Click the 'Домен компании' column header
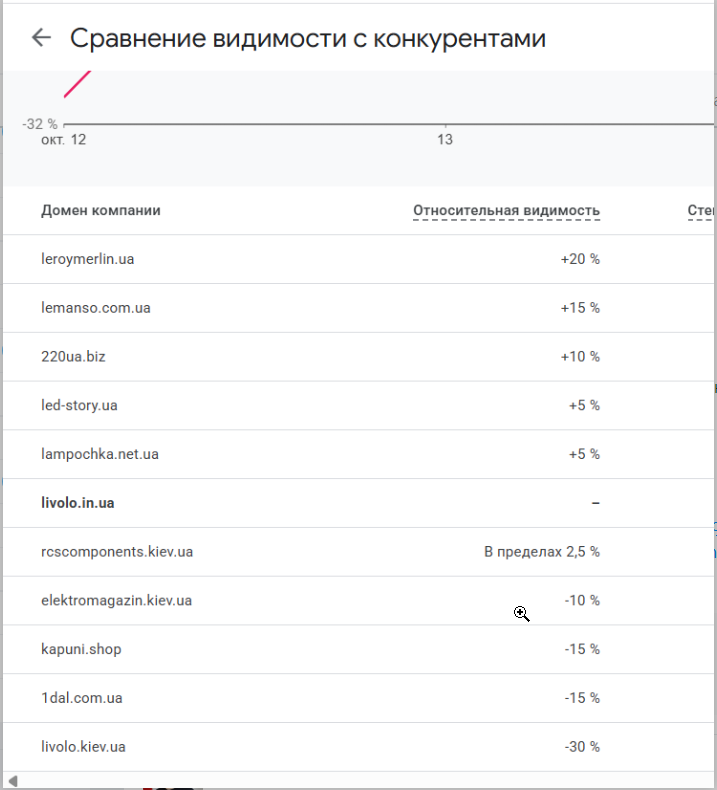 pyautogui.click(x=101, y=211)
